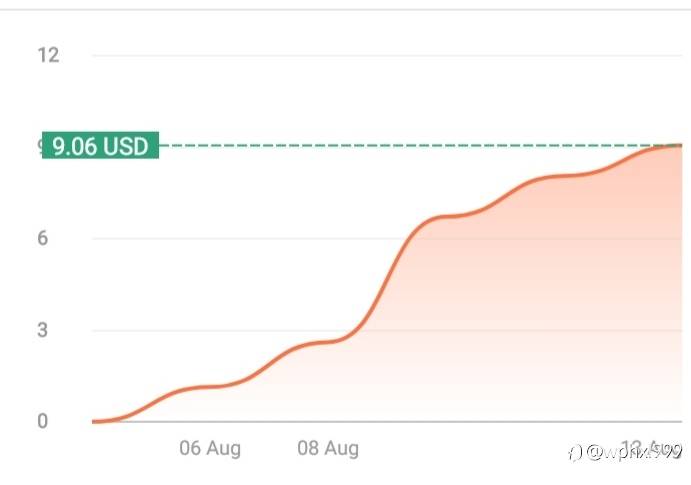Viewport: 691px width, 485px height.
Task: Click the orange line above 08 Aug
Action: 328,342
